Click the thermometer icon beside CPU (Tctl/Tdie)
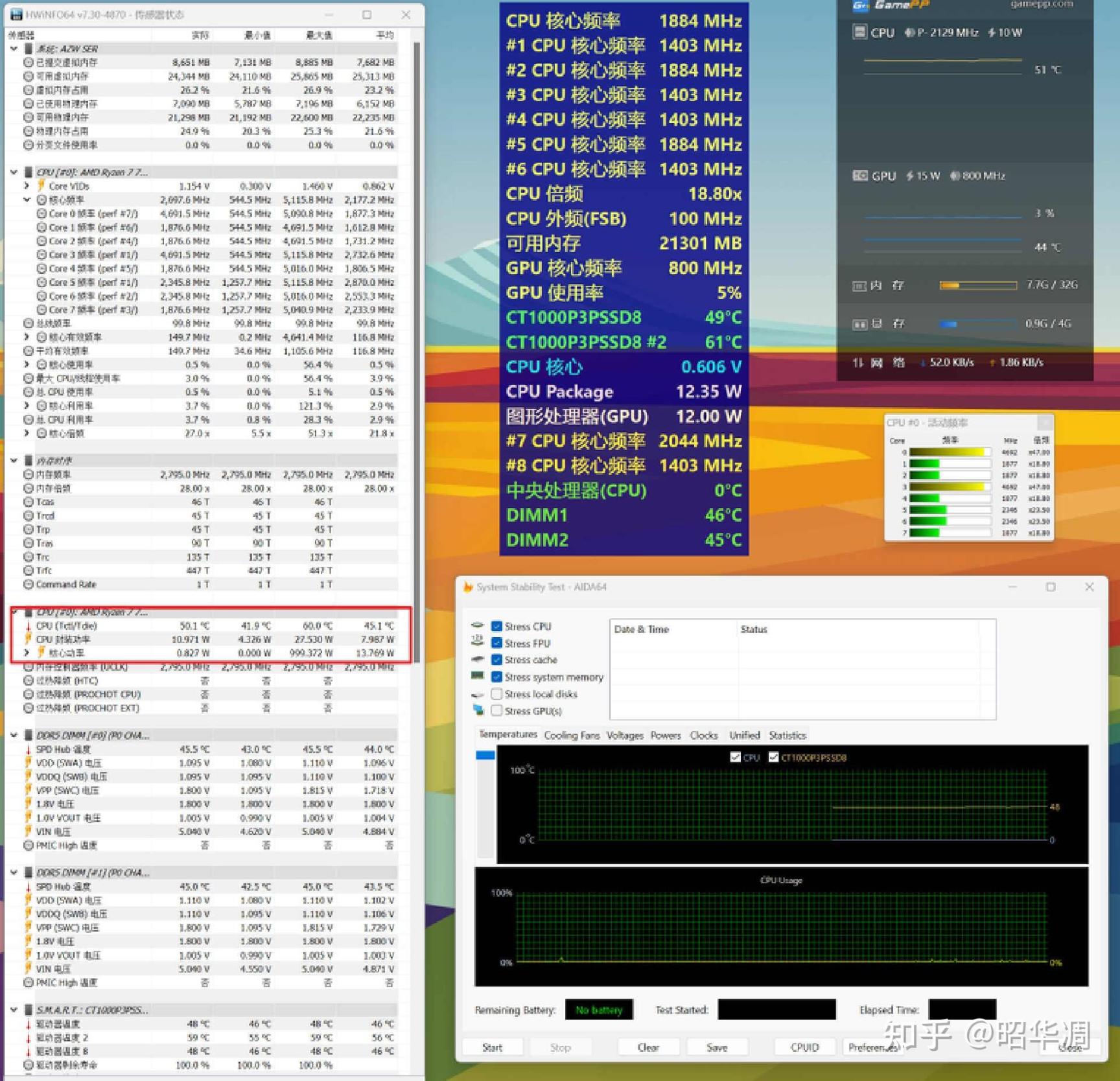Viewport: 1120px width, 1081px height. [29, 625]
